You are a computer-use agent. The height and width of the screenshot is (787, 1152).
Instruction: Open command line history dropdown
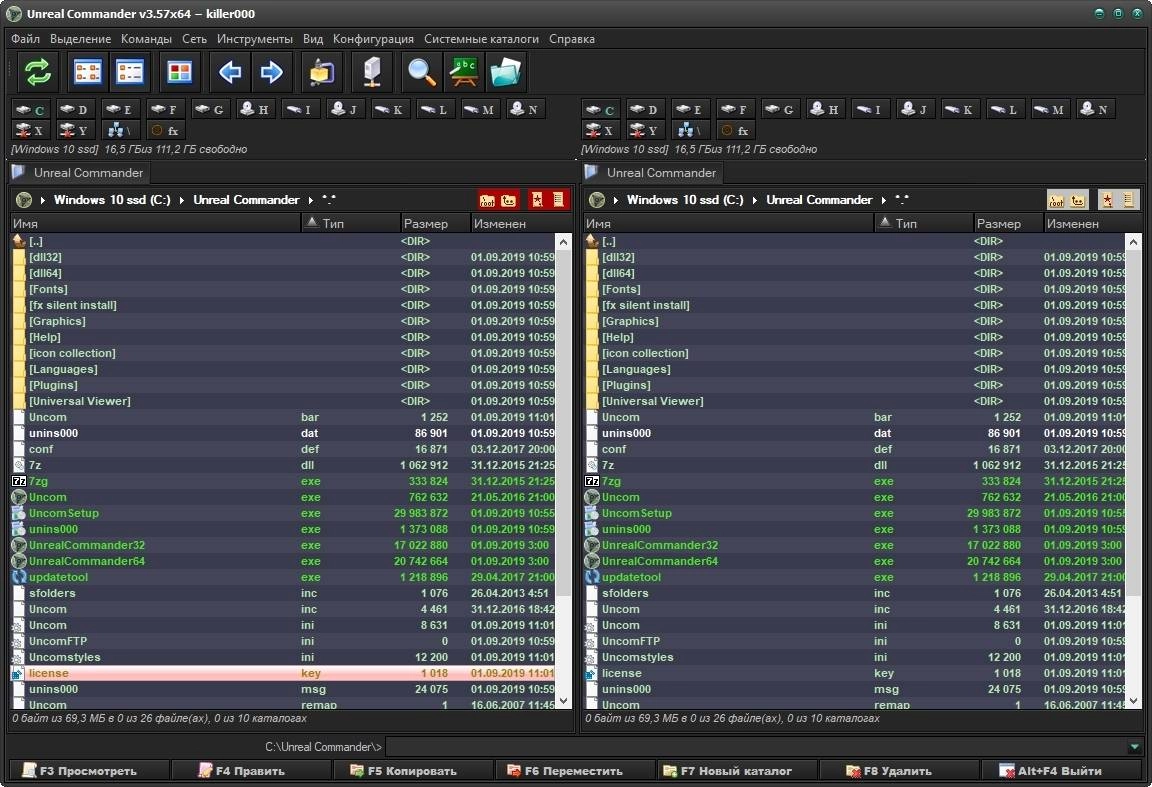(1134, 747)
